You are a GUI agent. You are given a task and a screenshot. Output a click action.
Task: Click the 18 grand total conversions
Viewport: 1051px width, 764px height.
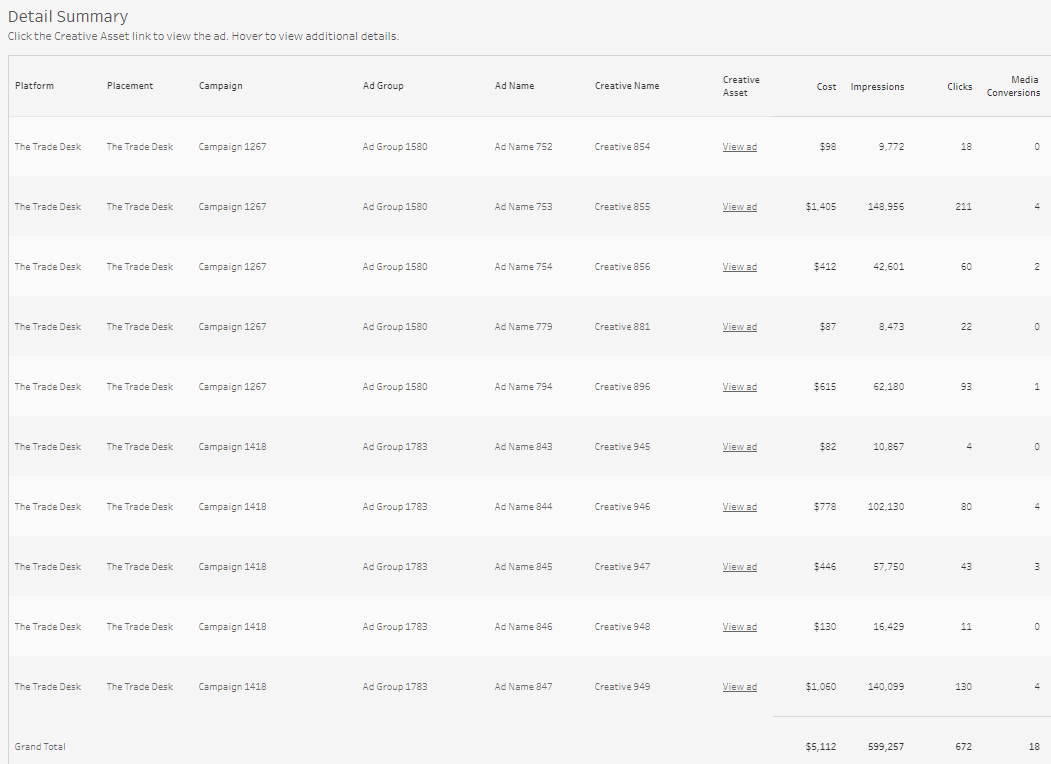click(1034, 747)
